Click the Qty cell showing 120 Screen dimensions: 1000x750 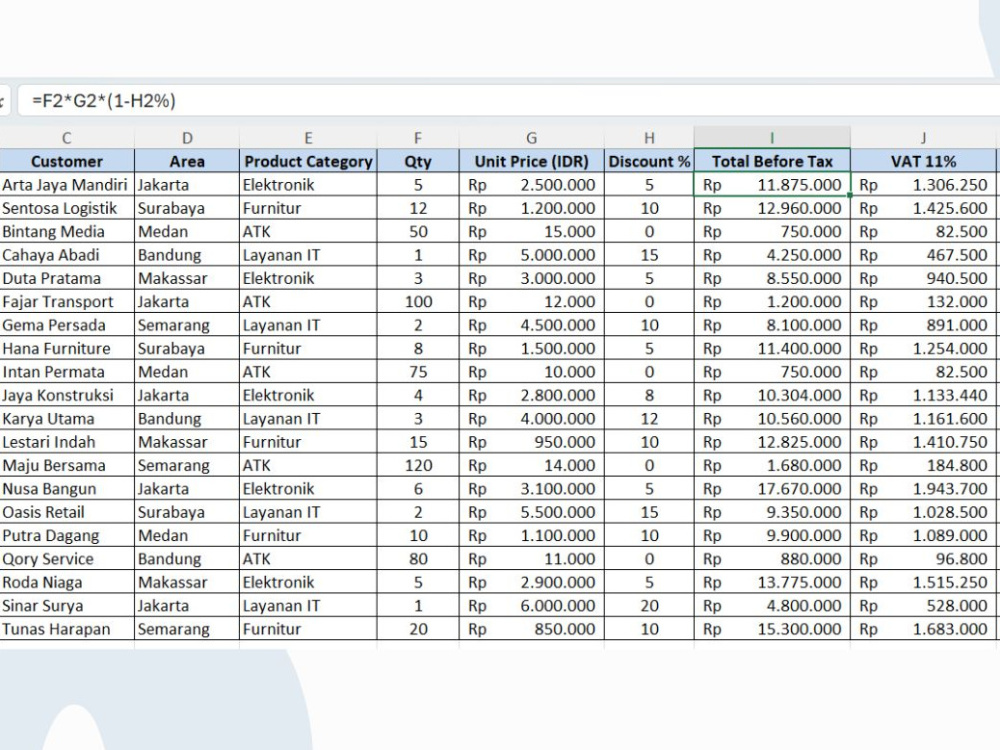[418, 466]
